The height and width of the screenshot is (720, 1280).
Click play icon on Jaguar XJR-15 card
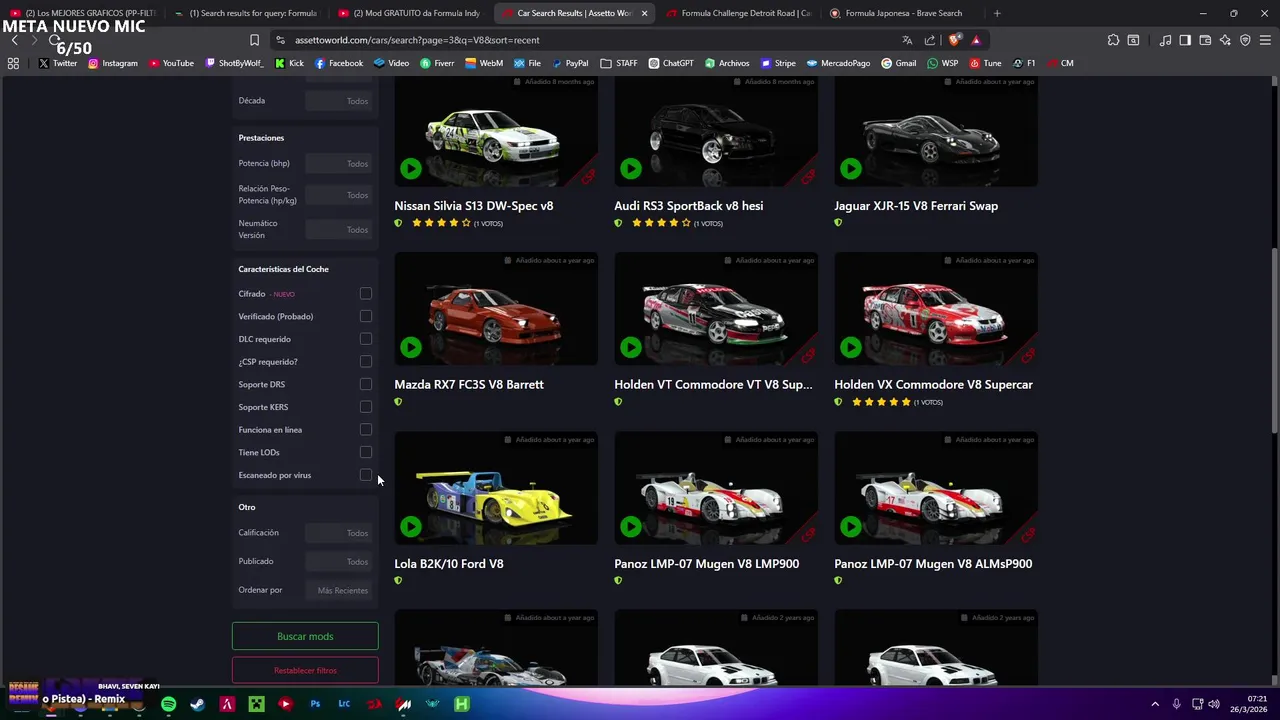coord(851,169)
